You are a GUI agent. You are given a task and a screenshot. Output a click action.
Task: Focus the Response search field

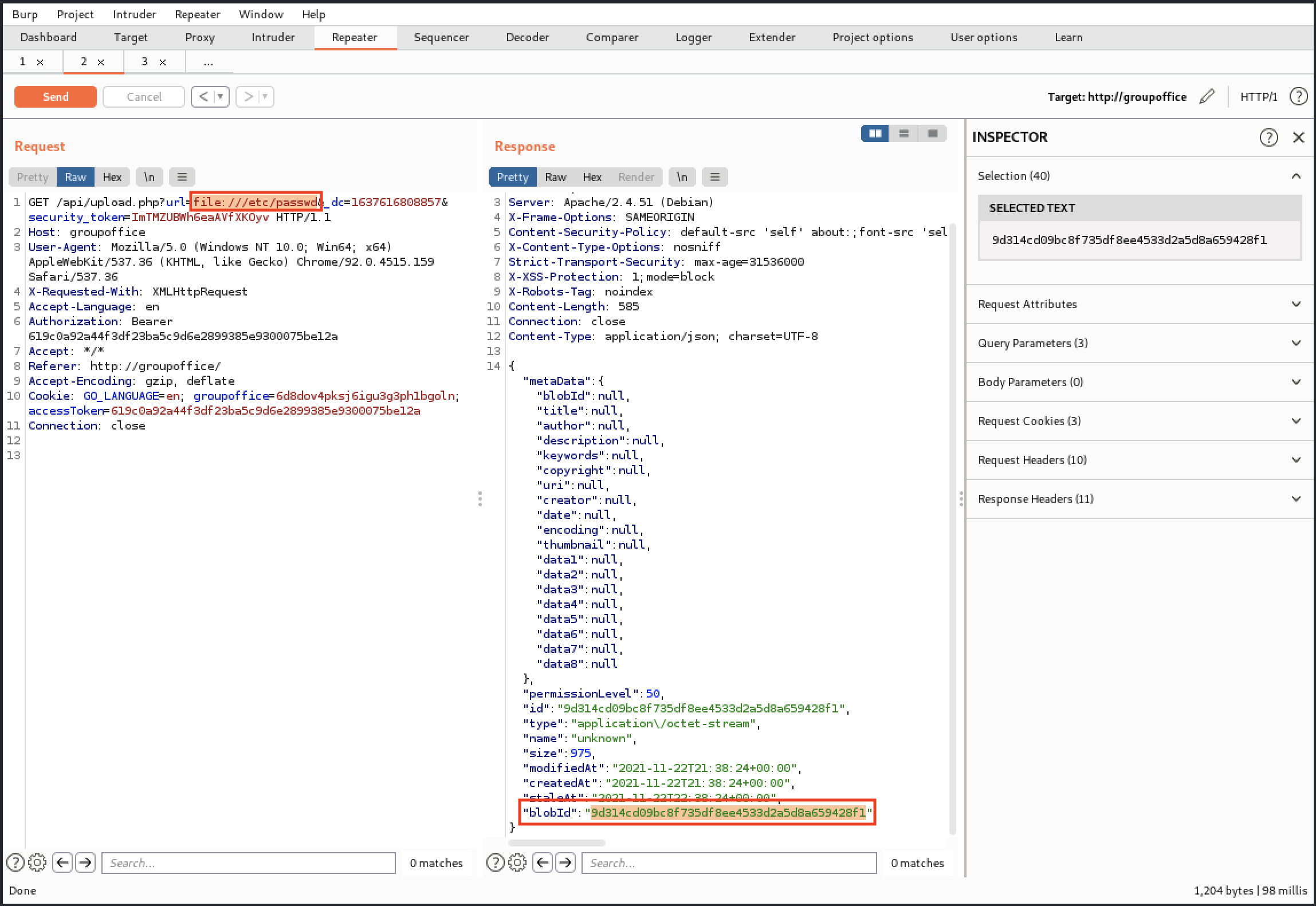(729, 862)
